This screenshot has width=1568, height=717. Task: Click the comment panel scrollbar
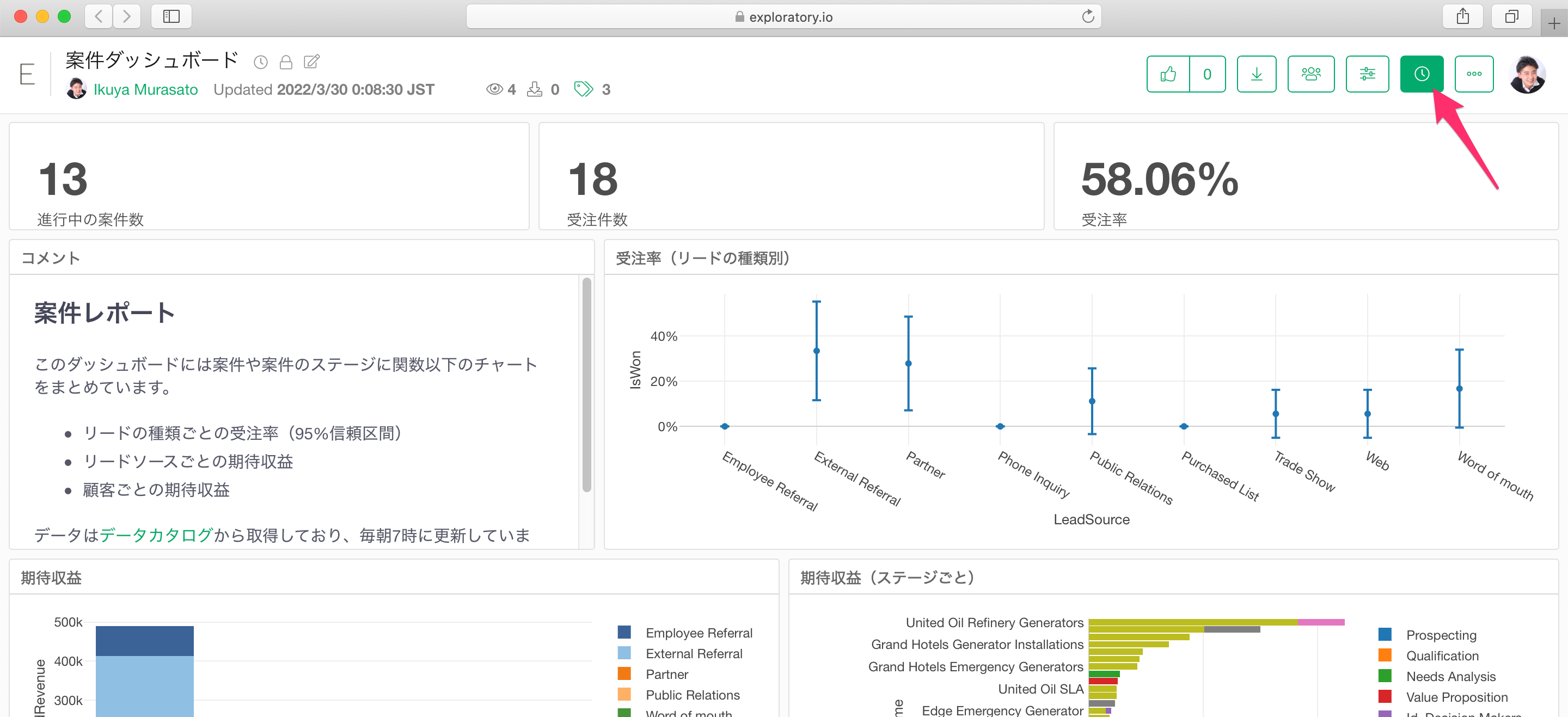[587, 385]
